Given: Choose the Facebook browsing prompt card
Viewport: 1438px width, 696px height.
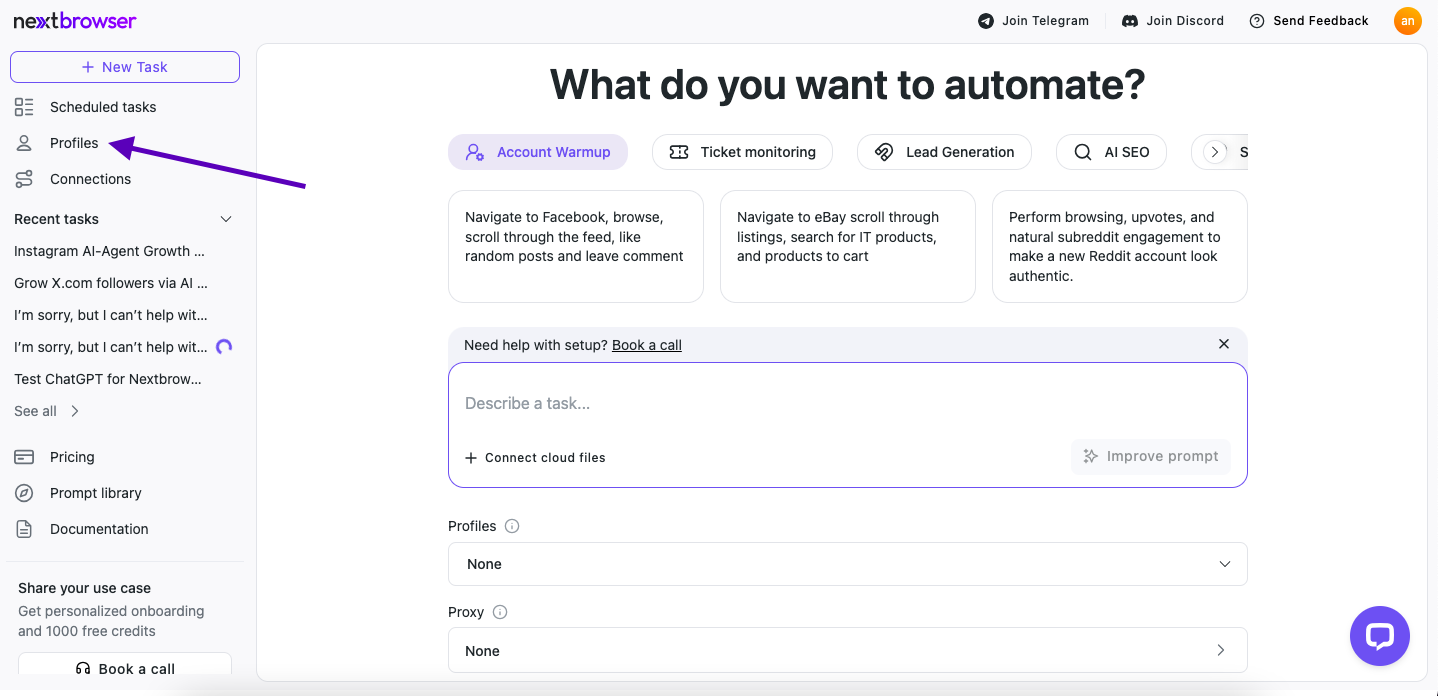Looking at the screenshot, I should 576,246.
